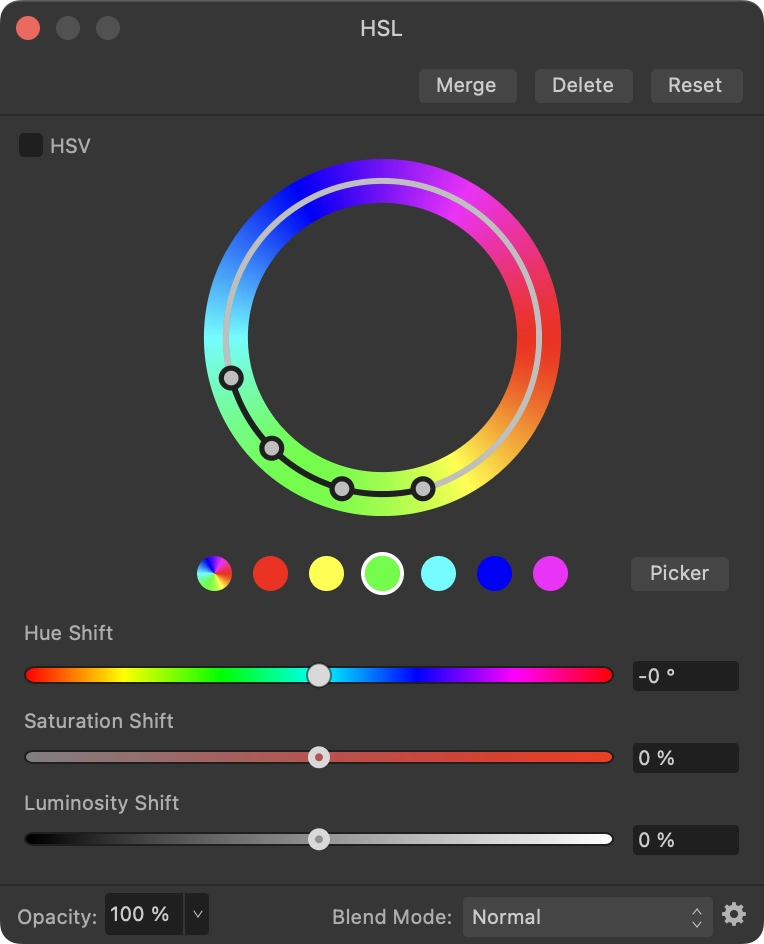This screenshot has height=944, width=764.
Task: Activate the Picker tool
Action: [x=679, y=573]
